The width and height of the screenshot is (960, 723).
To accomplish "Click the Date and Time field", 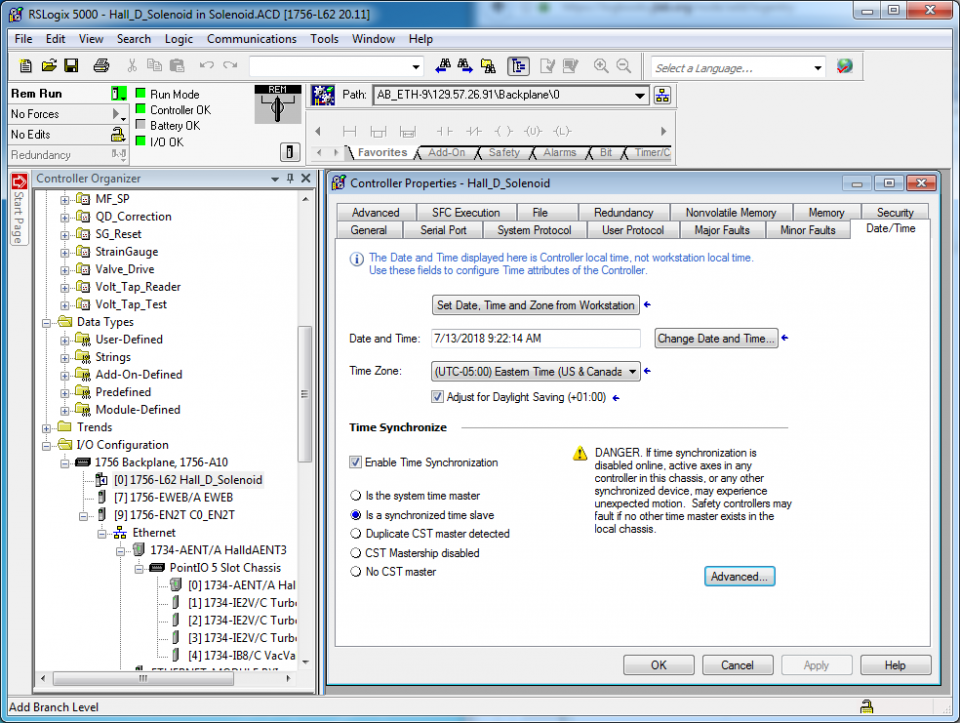I will 536,339.
